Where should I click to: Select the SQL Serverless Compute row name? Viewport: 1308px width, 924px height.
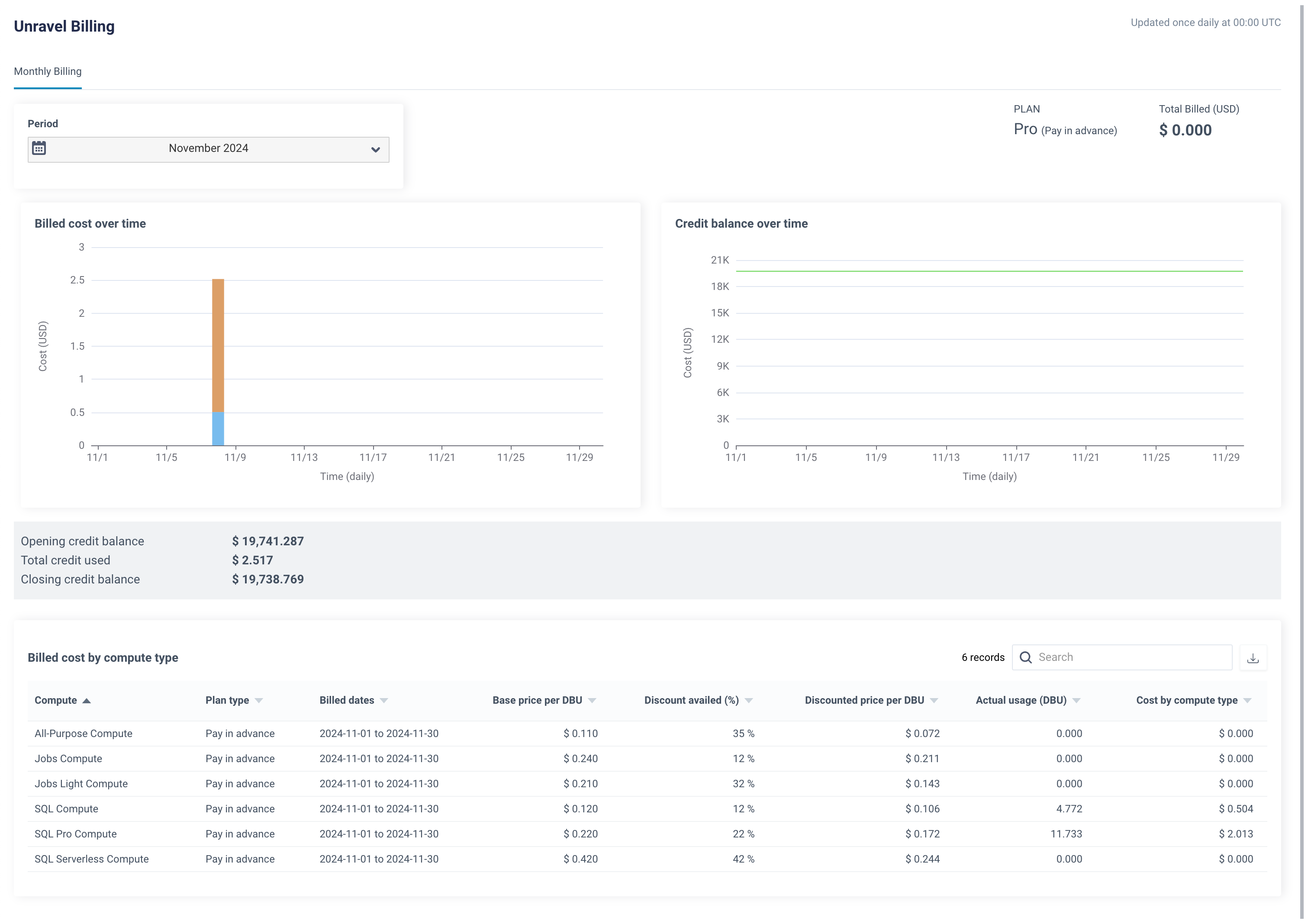point(92,859)
